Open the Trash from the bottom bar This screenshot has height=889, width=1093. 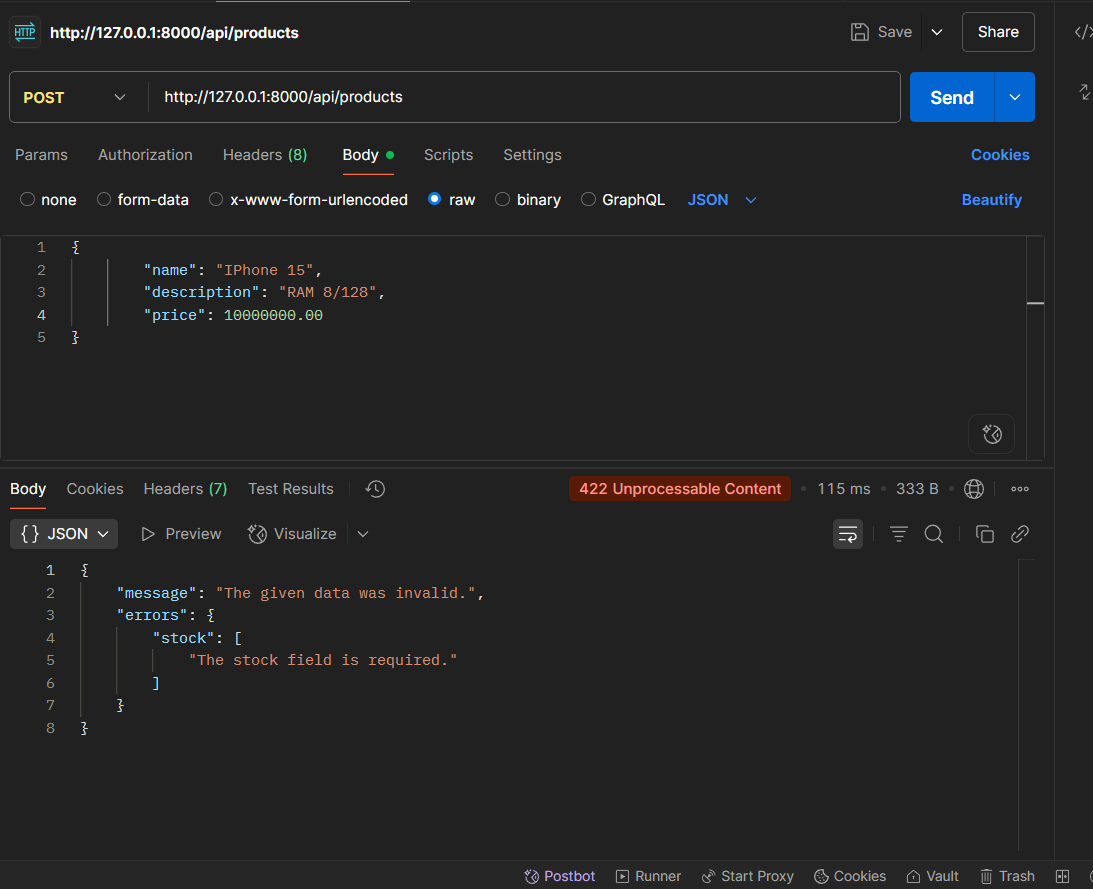pos(1006,876)
